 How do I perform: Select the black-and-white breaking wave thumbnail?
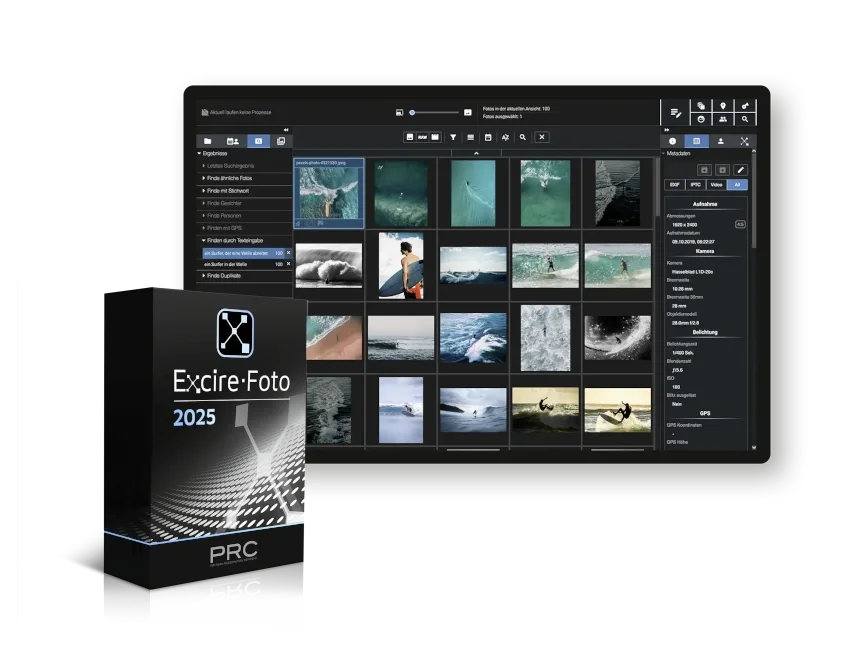(x=329, y=266)
